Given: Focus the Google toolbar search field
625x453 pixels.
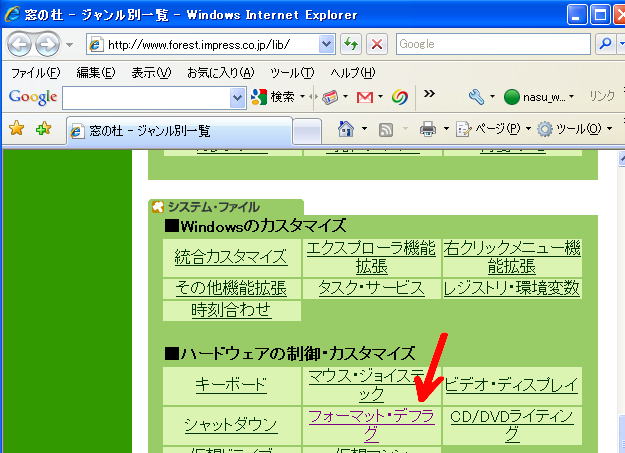Looking at the screenshot, I should [x=146, y=98].
